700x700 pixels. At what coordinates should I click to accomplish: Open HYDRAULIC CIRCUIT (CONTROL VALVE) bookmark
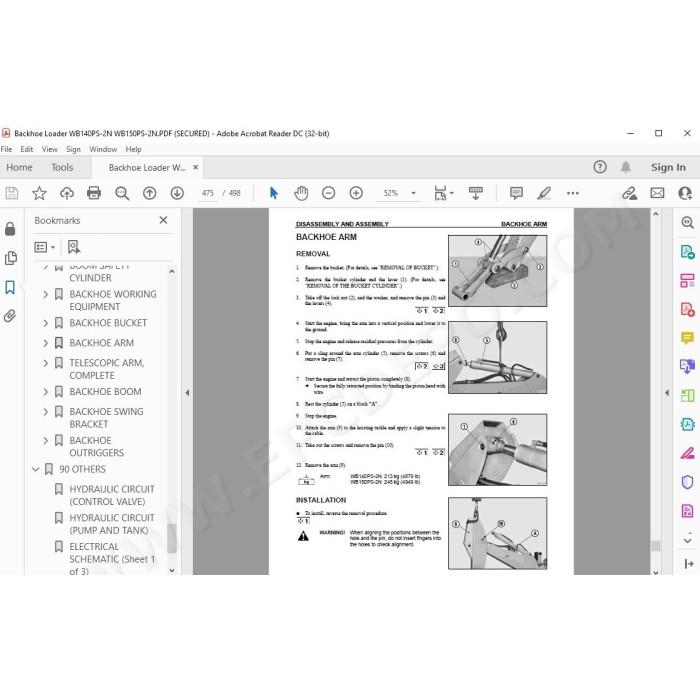pos(112,496)
